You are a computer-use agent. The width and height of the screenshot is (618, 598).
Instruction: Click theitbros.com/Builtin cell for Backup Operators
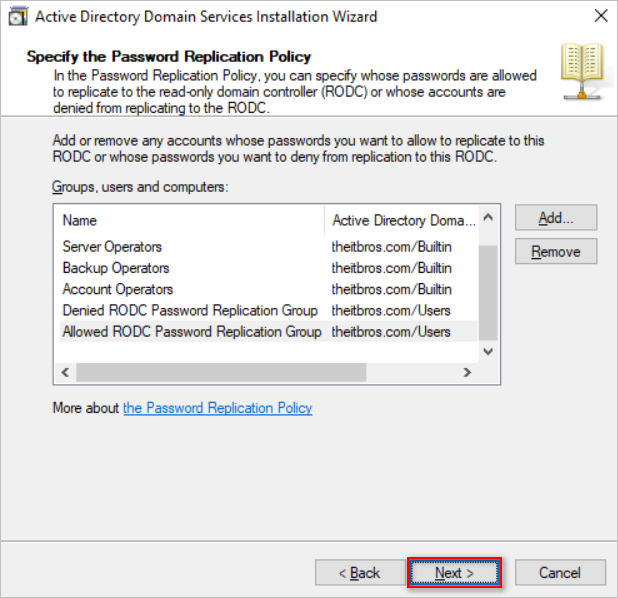[x=391, y=268]
